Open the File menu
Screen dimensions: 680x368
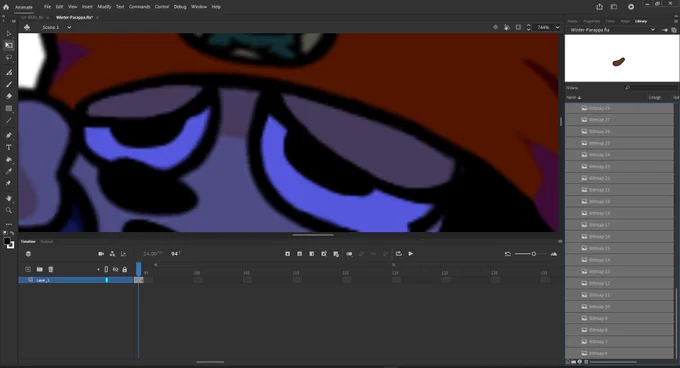47,7
